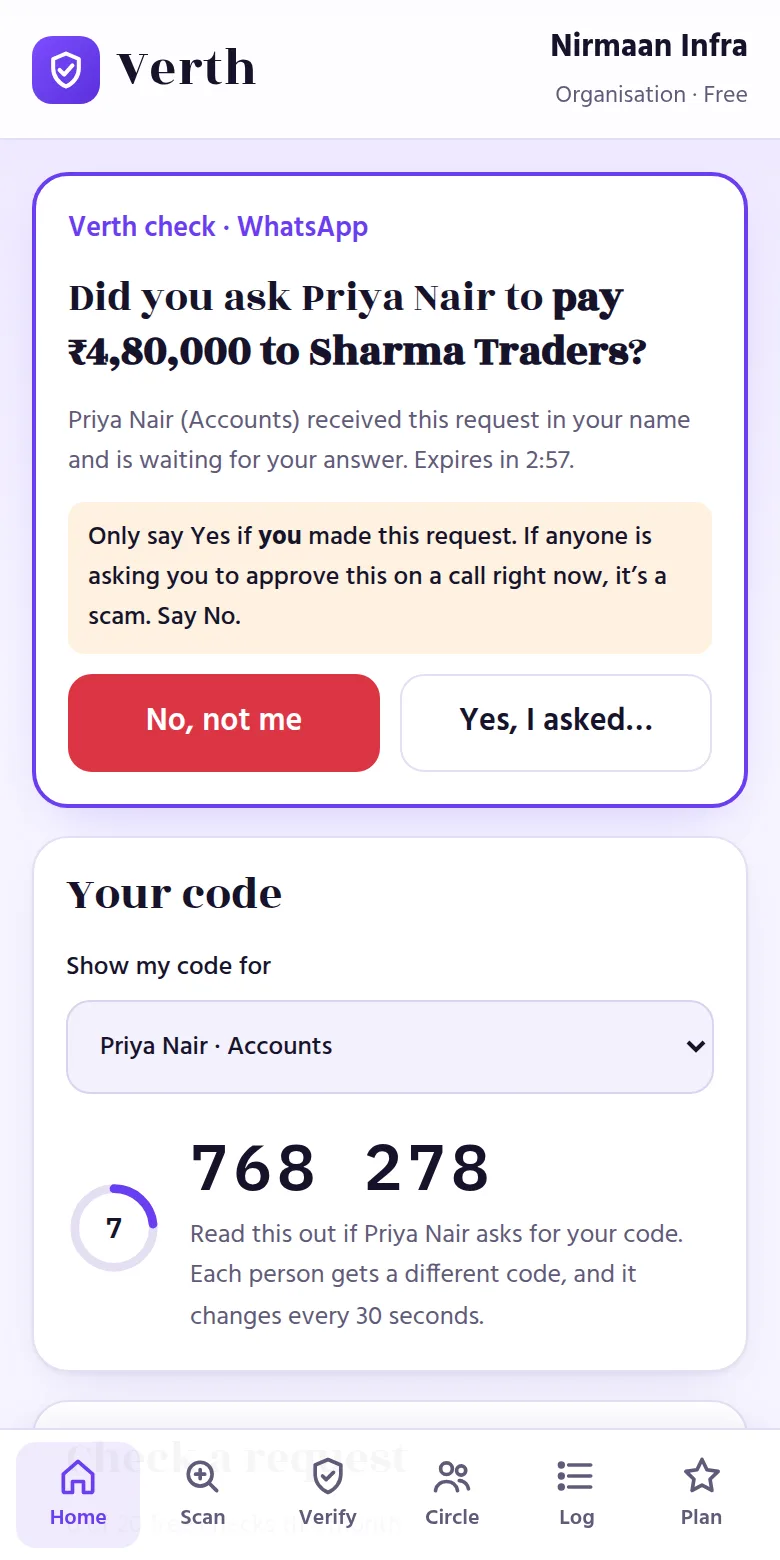Click the orange scam warning notice

pyautogui.click(x=390, y=577)
